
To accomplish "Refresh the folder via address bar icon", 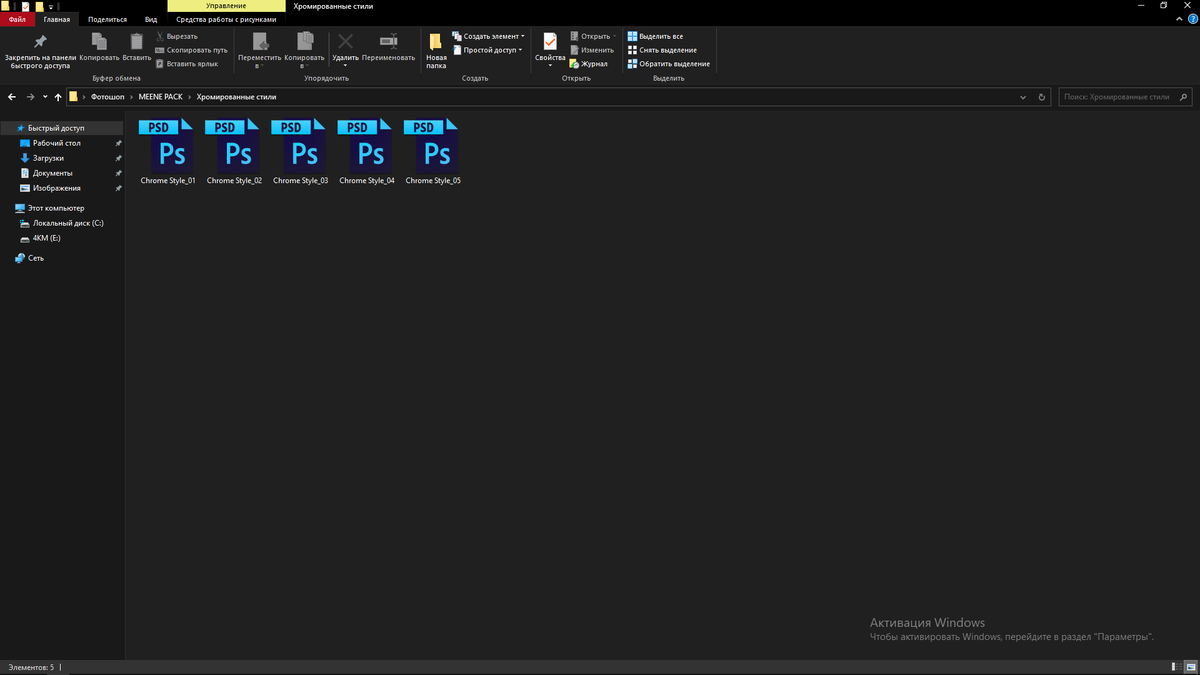I will coord(1042,97).
